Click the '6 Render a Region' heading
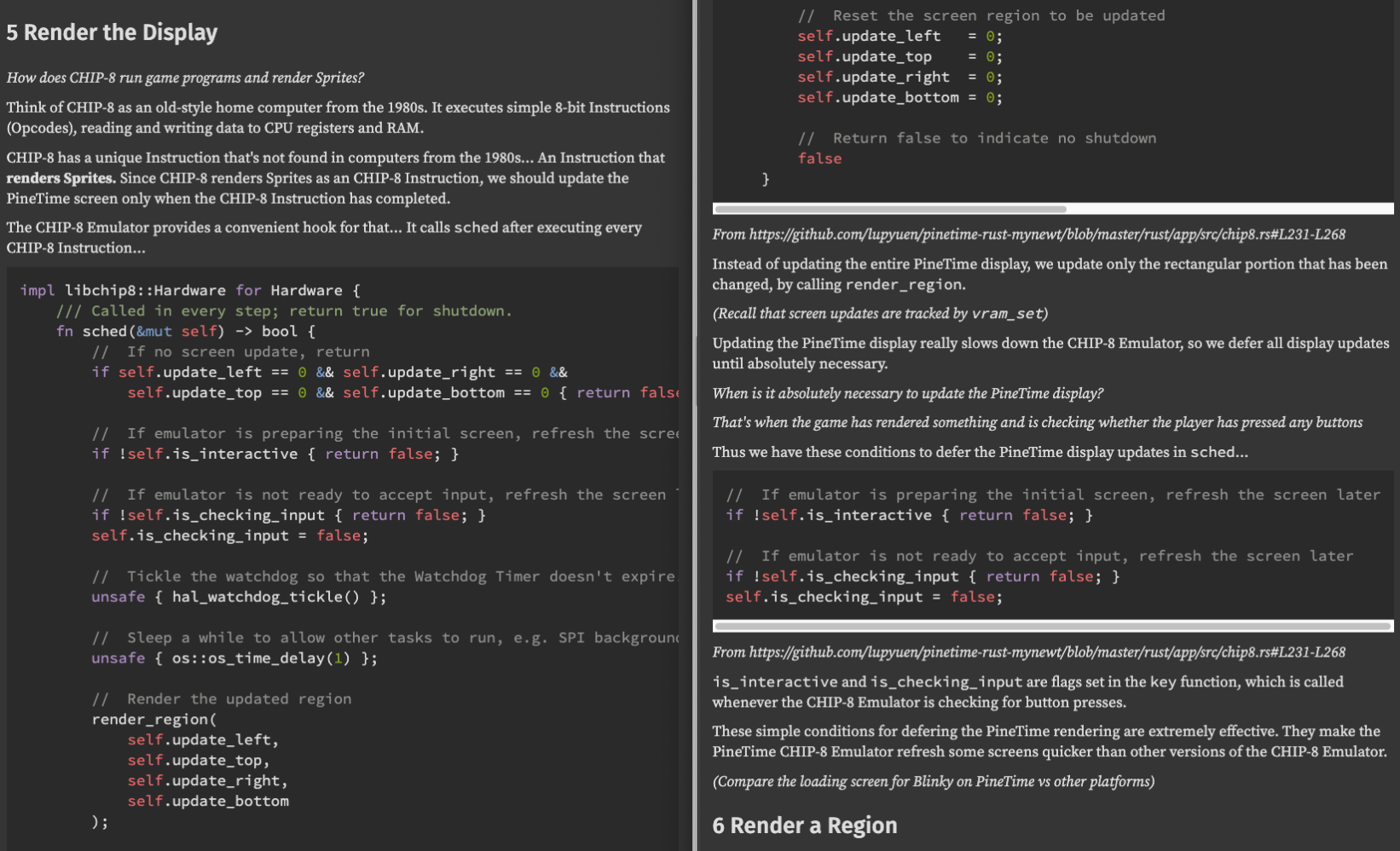The width and height of the screenshot is (1400, 851). coord(804,825)
